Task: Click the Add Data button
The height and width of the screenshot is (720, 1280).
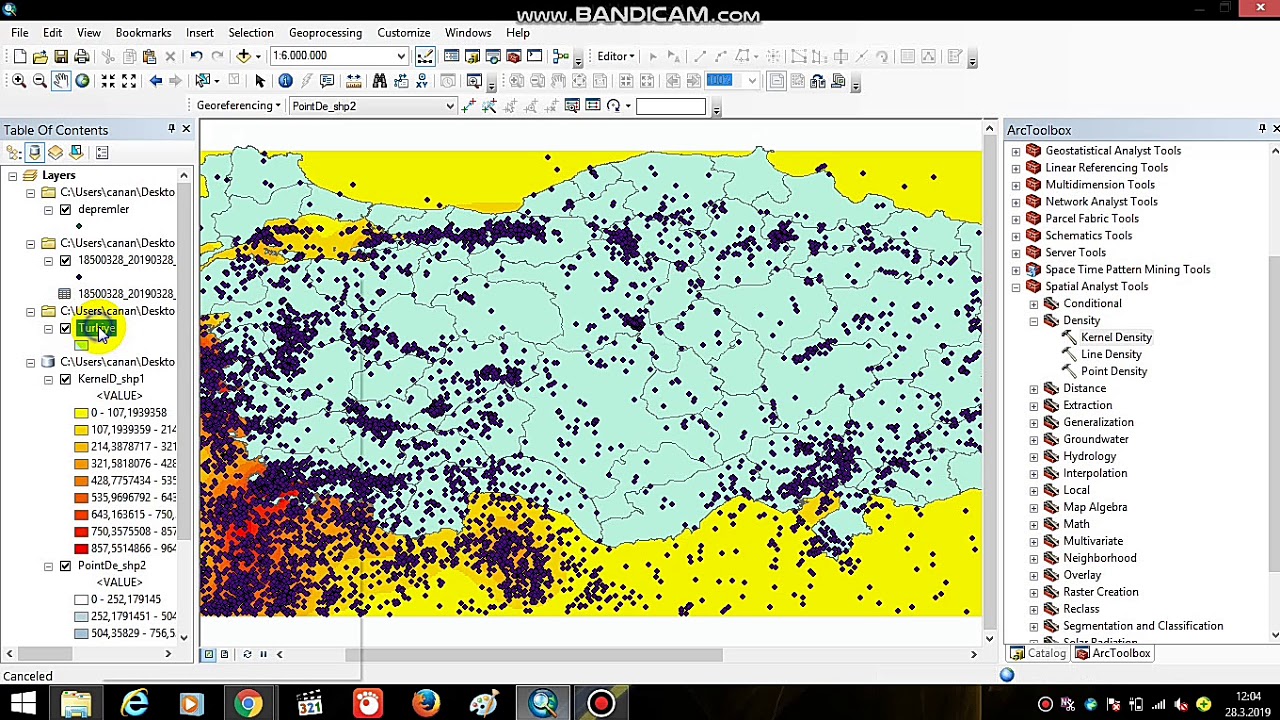Action: tap(243, 56)
